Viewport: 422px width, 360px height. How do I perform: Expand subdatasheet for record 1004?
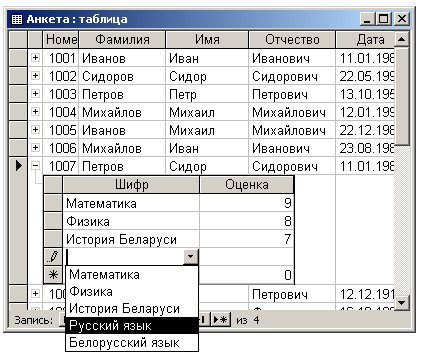click(35, 112)
